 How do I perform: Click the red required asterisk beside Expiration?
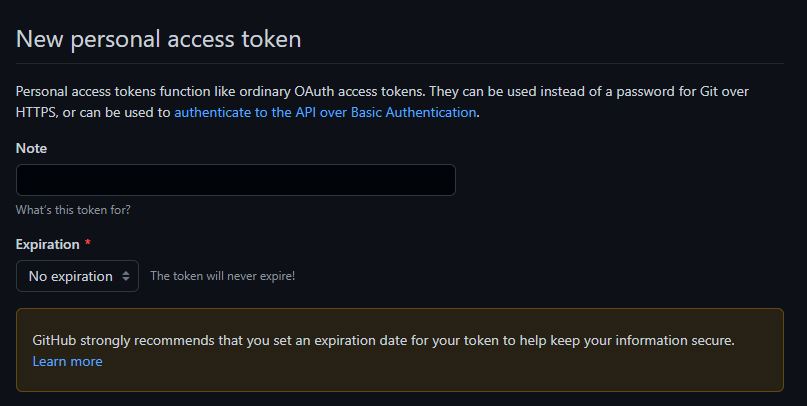pyautogui.click(x=87, y=243)
